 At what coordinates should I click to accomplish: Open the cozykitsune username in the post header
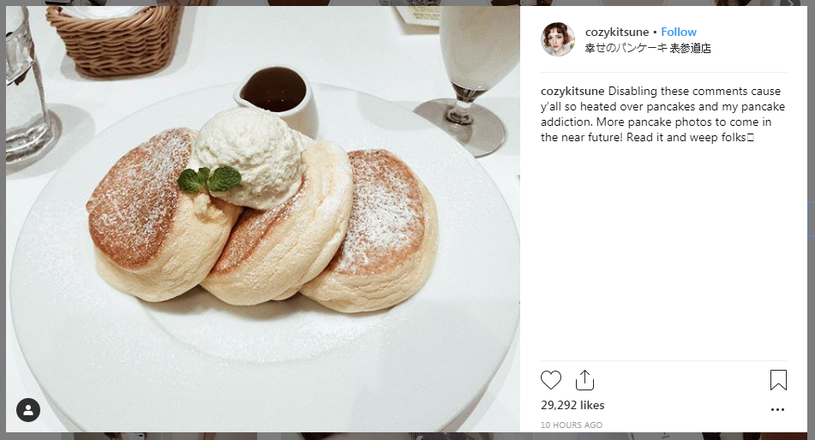[617, 32]
